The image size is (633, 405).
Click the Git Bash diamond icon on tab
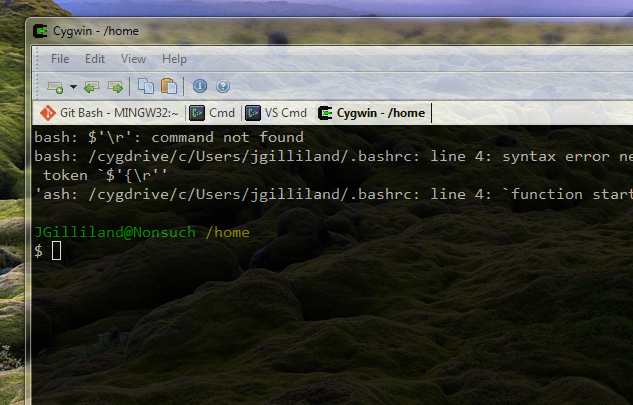point(48,113)
